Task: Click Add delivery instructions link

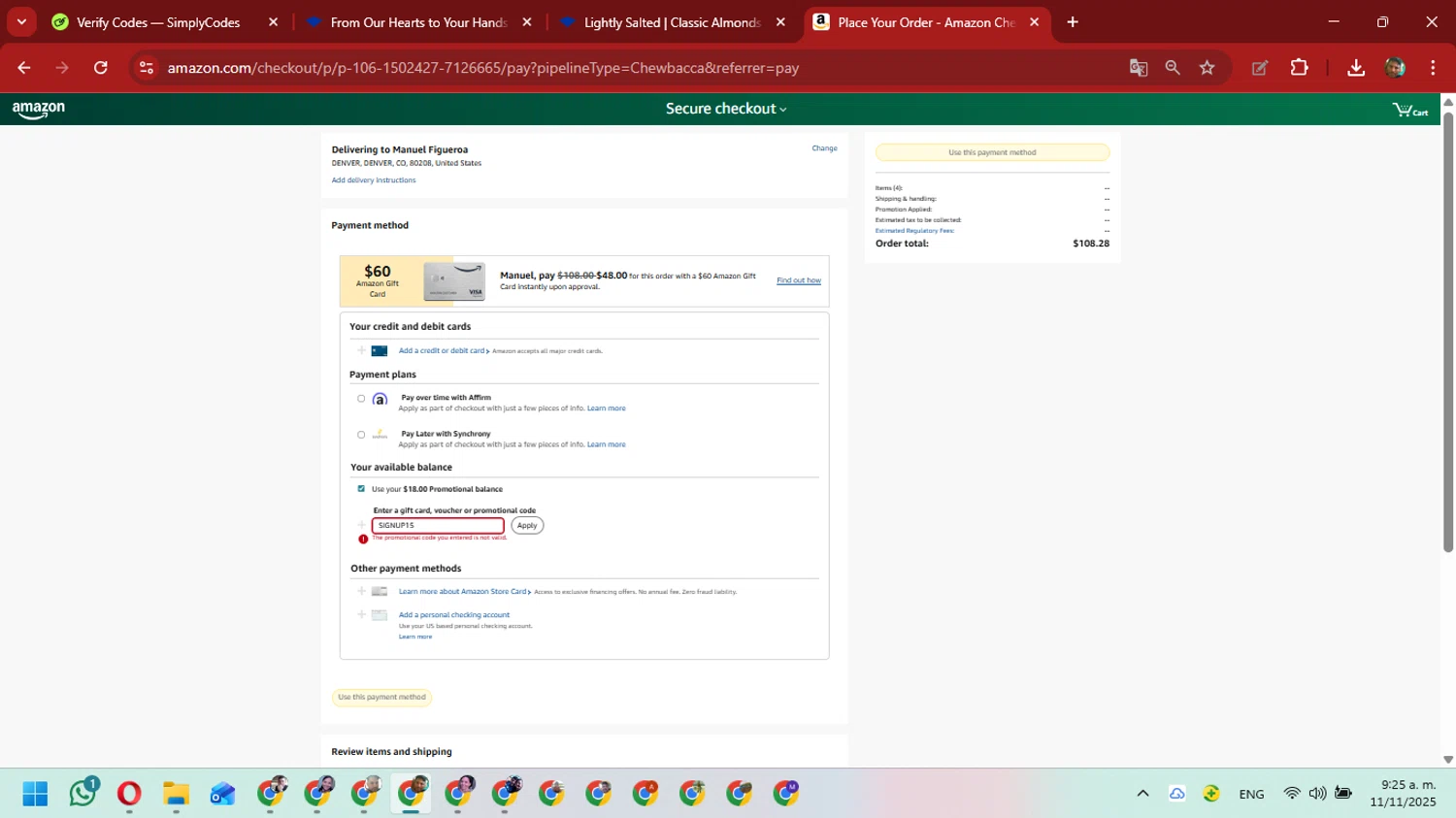Action: [x=374, y=180]
